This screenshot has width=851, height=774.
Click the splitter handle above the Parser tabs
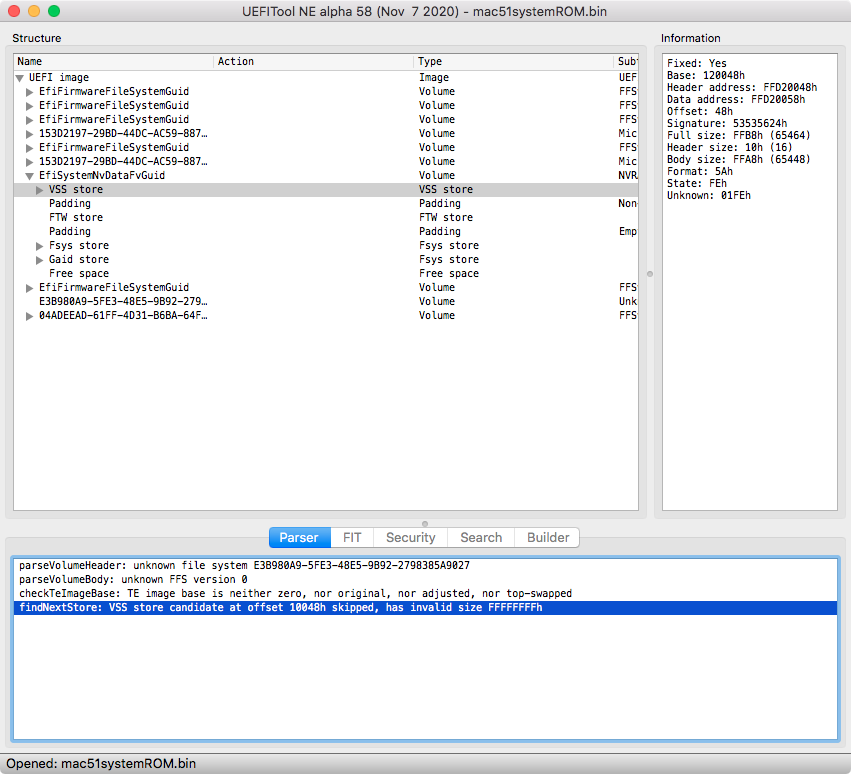point(425,524)
